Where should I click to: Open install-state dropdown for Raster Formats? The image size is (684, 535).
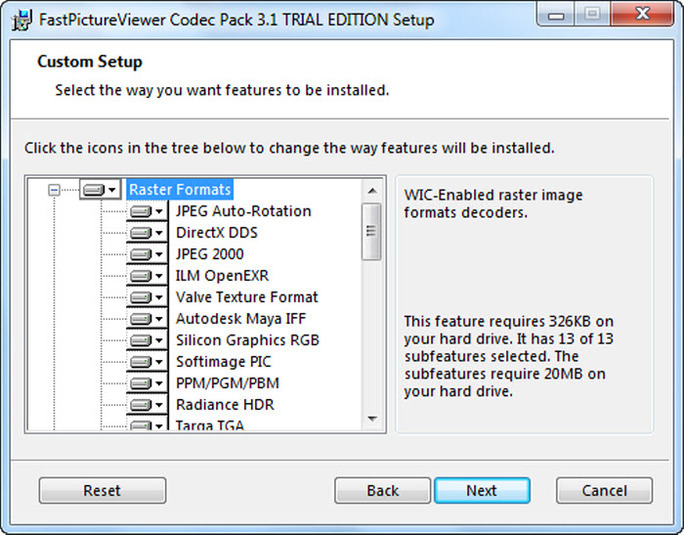[x=100, y=190]
